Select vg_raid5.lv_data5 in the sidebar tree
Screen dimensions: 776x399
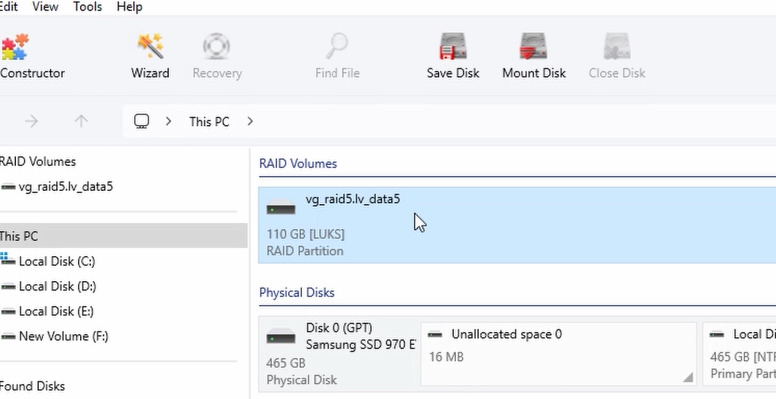65,187
